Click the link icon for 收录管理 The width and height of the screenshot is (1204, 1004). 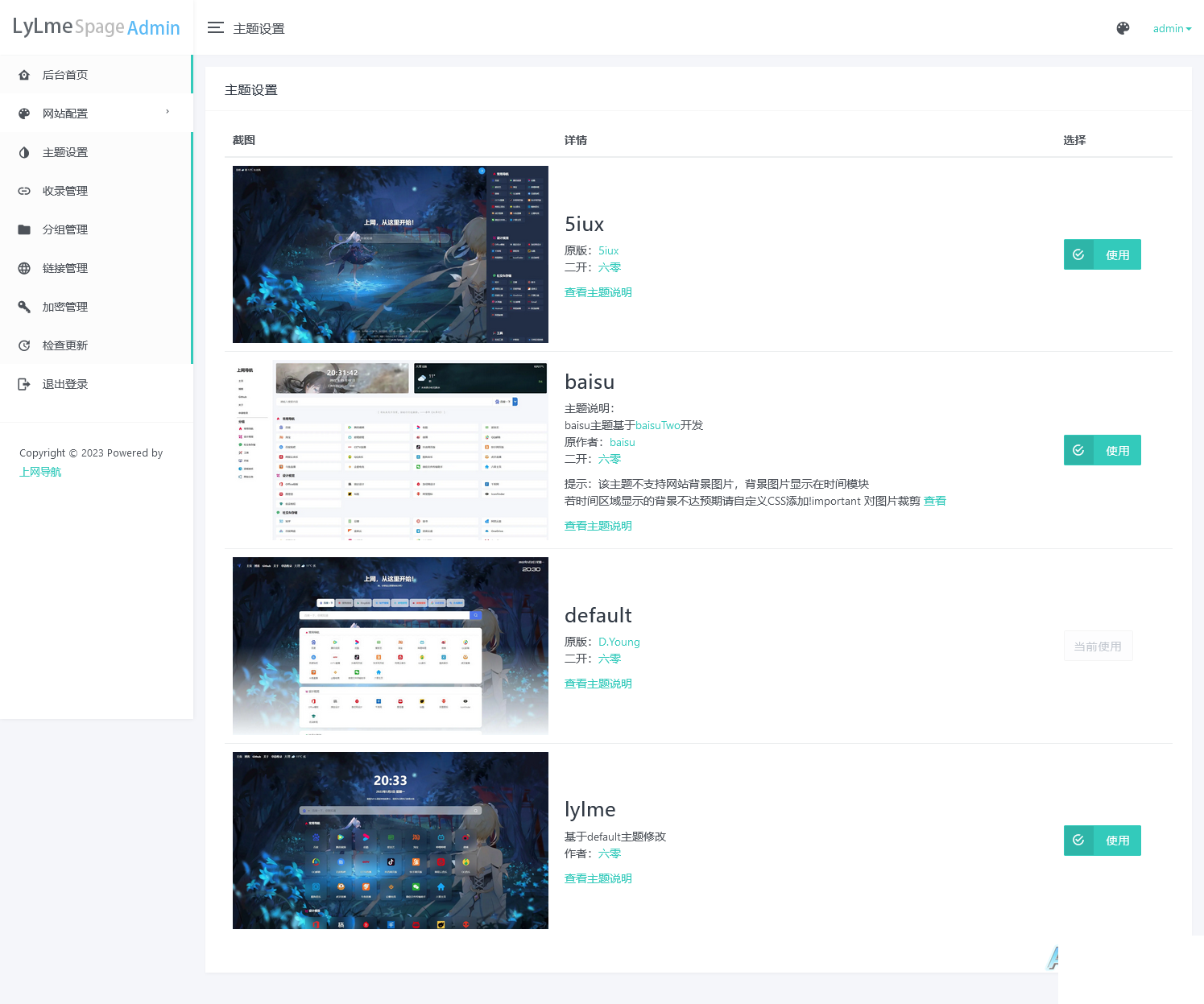24,191
